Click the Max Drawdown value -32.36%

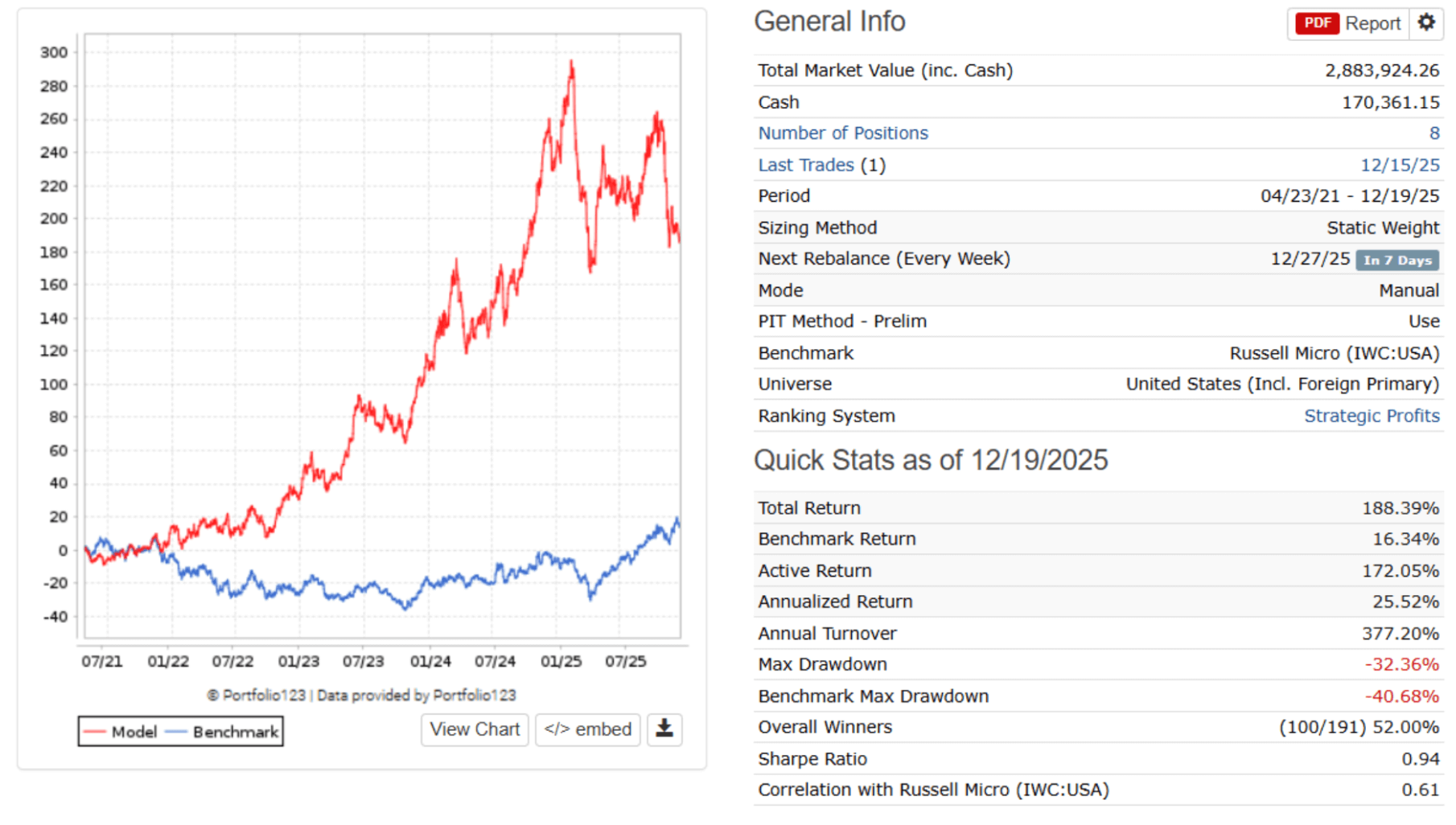point(1400,664)
